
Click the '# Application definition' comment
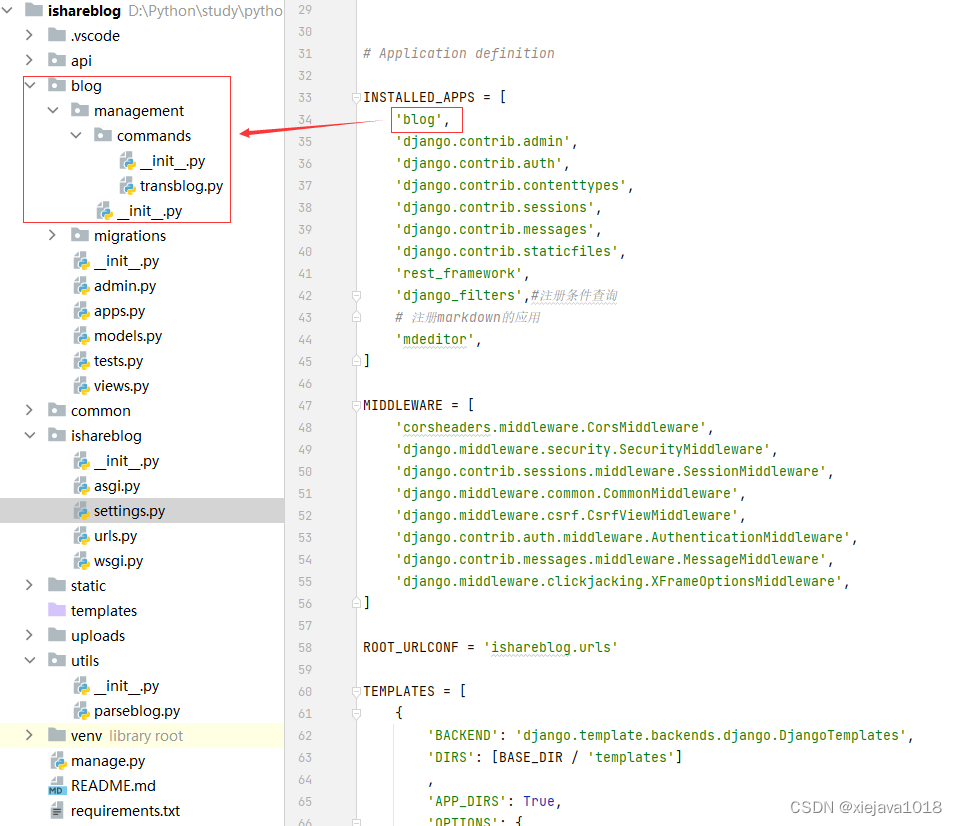tap(459, 53)
